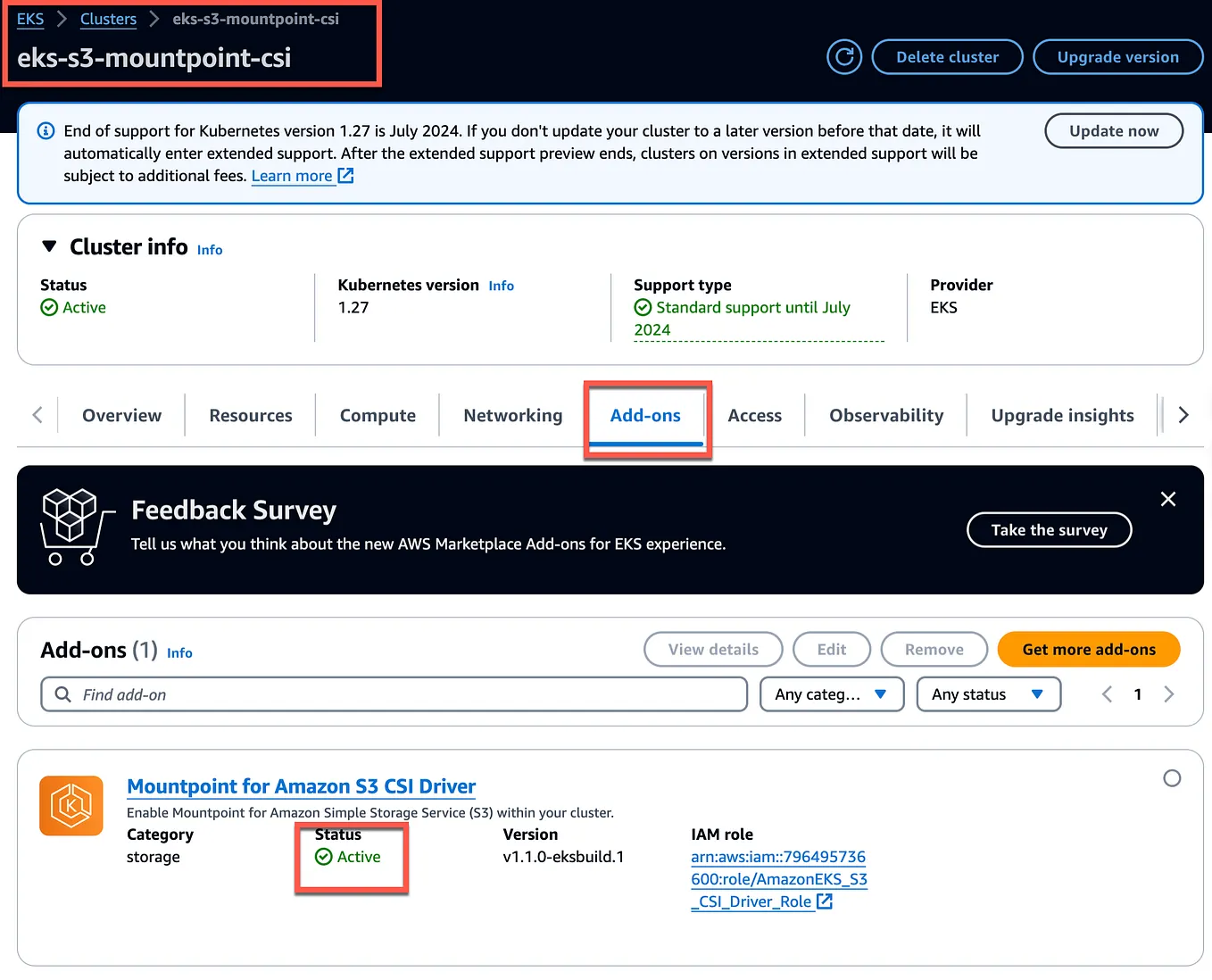The height and width of the screenshot is (980, 1212).
Task: Collapse the Cluster info section
Action: coord(49,246)
